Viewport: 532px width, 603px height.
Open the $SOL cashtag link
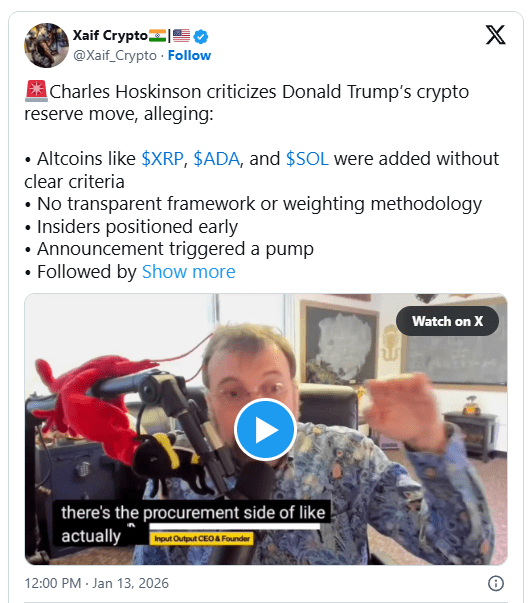307,159
